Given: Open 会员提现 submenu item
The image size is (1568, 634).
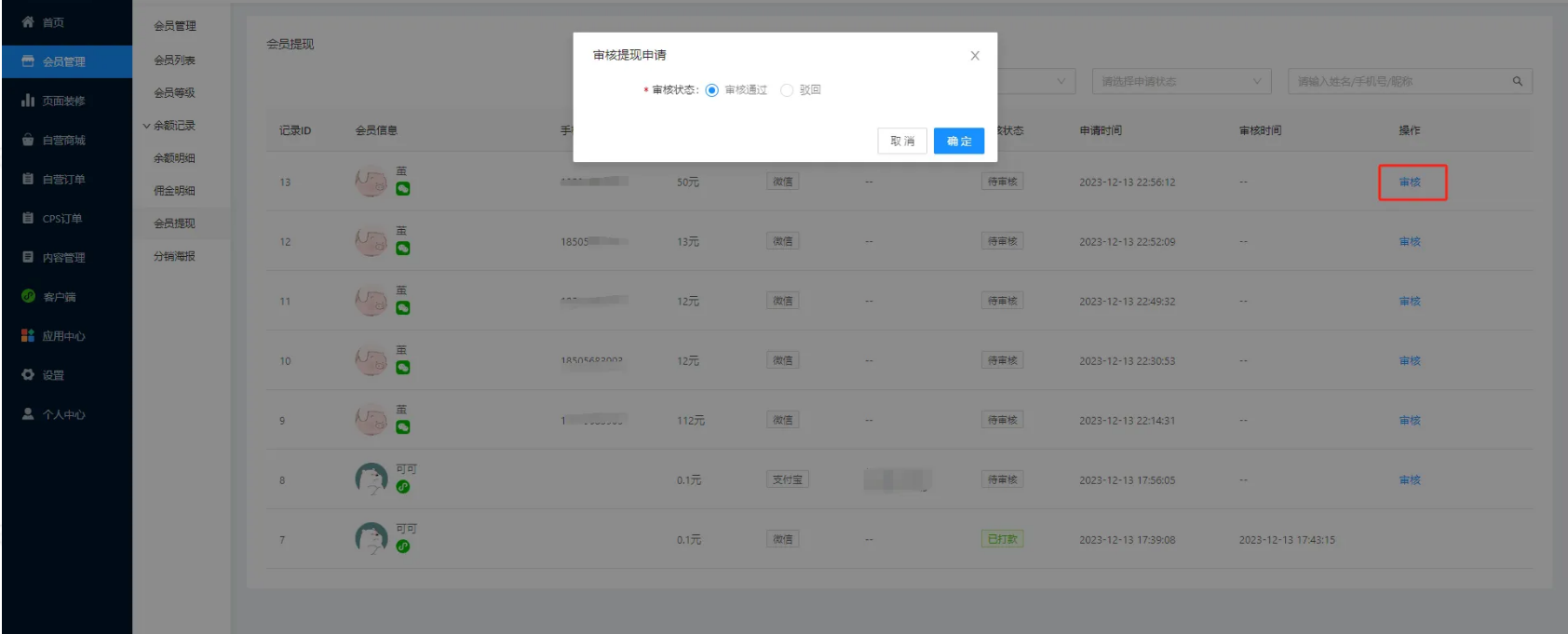Looking at the screenshot, I should [174, 223].
